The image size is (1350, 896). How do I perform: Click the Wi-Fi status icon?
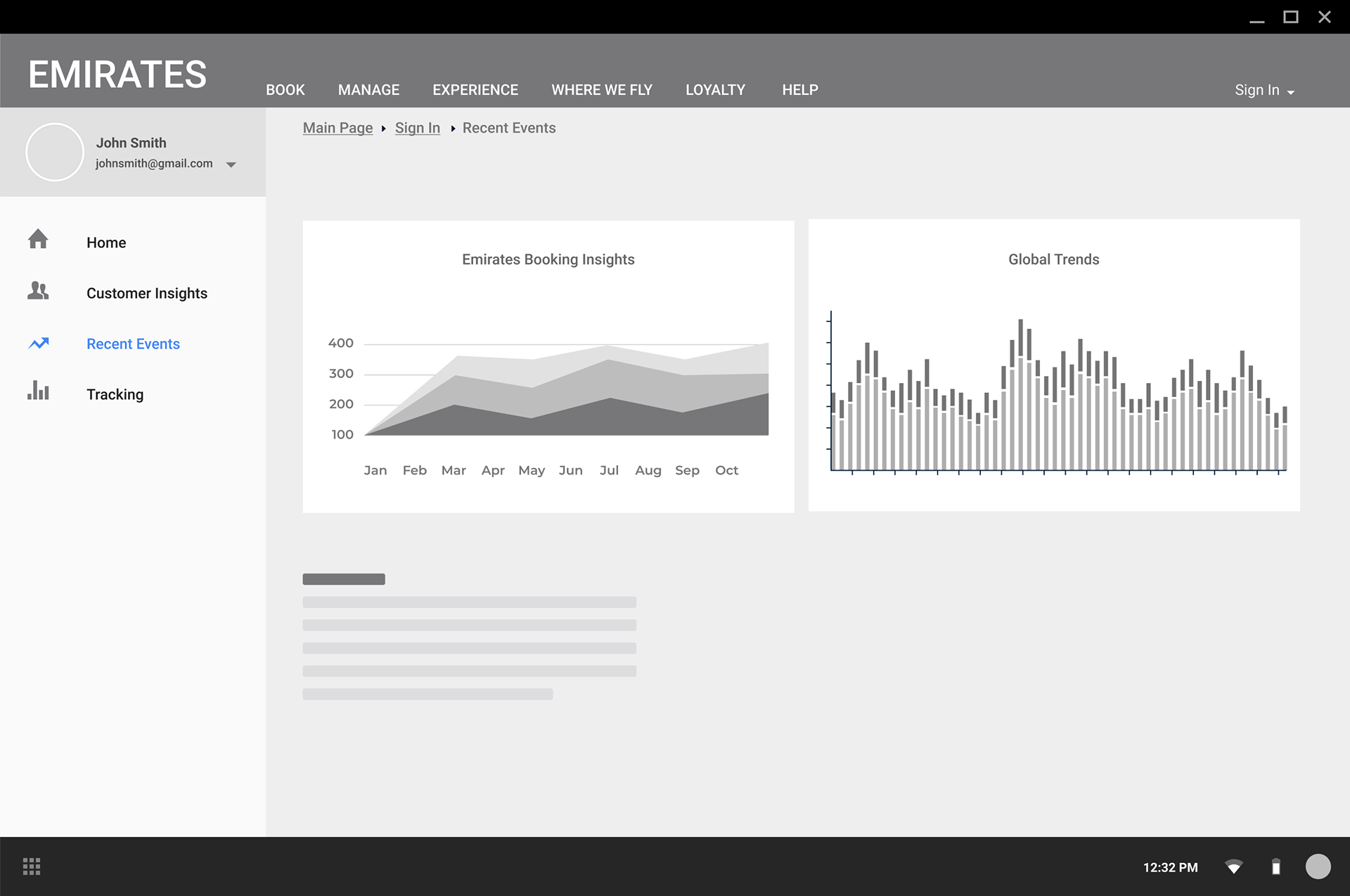point(1234,866)
